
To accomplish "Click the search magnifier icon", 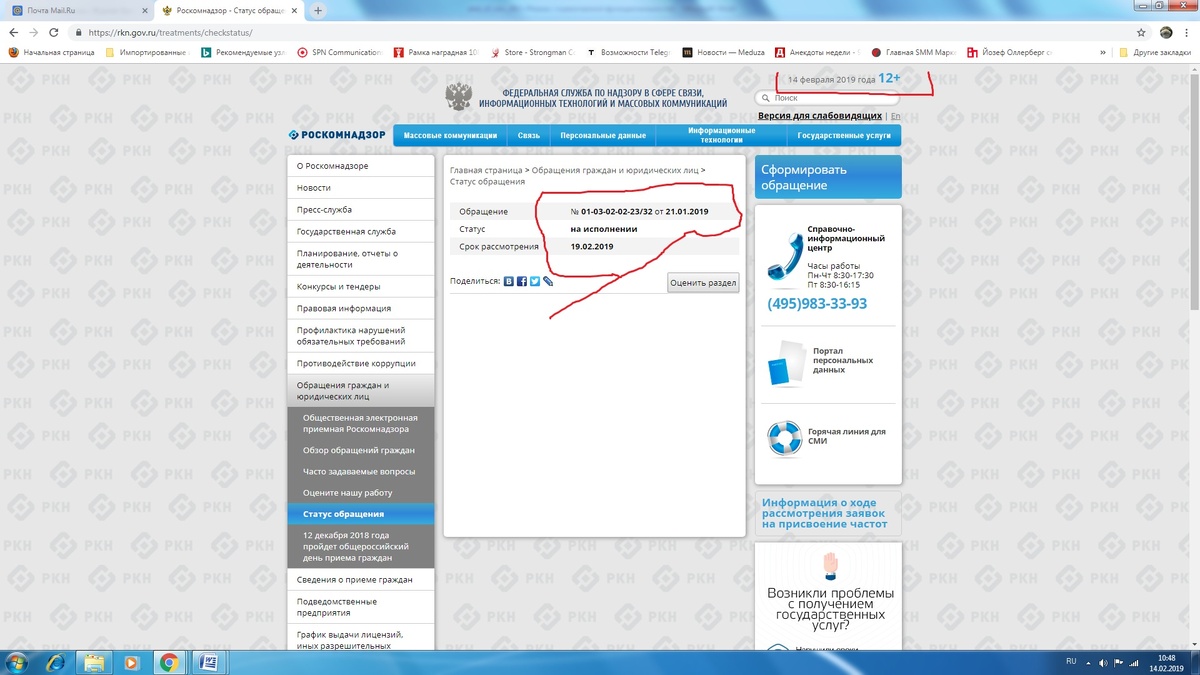I will tap(766, 98).
